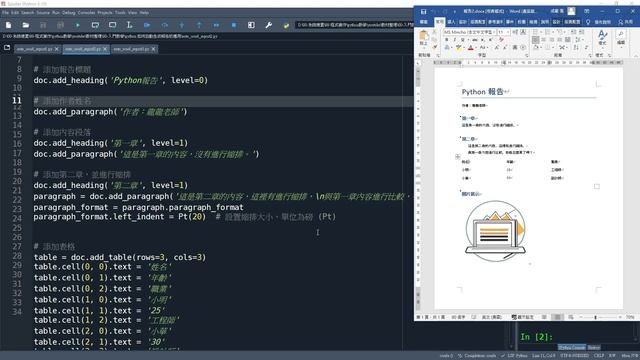Switch to the Insert tab in Word

click(x=451, y=22)
